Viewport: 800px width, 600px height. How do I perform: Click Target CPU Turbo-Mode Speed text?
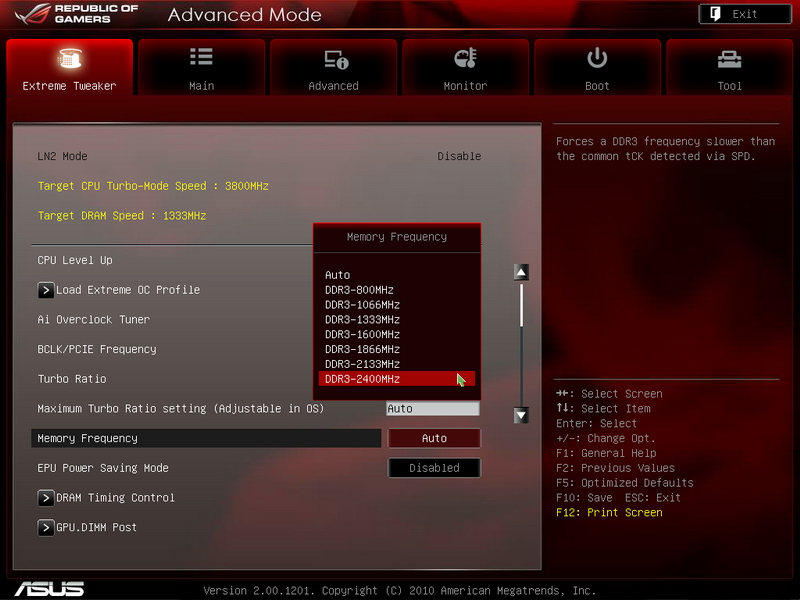[153, 186]
